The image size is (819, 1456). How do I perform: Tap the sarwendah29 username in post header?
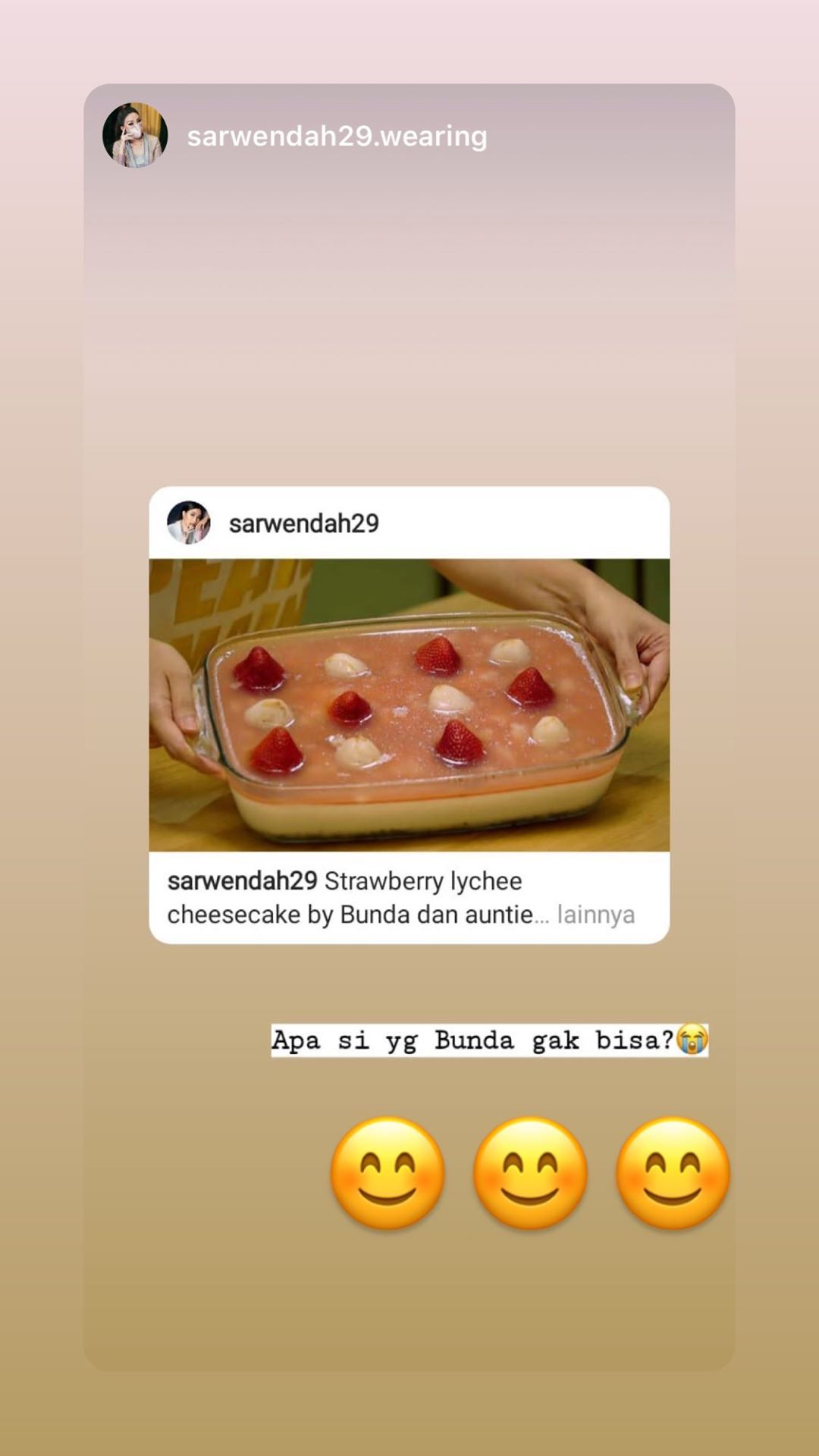[303, 523]
